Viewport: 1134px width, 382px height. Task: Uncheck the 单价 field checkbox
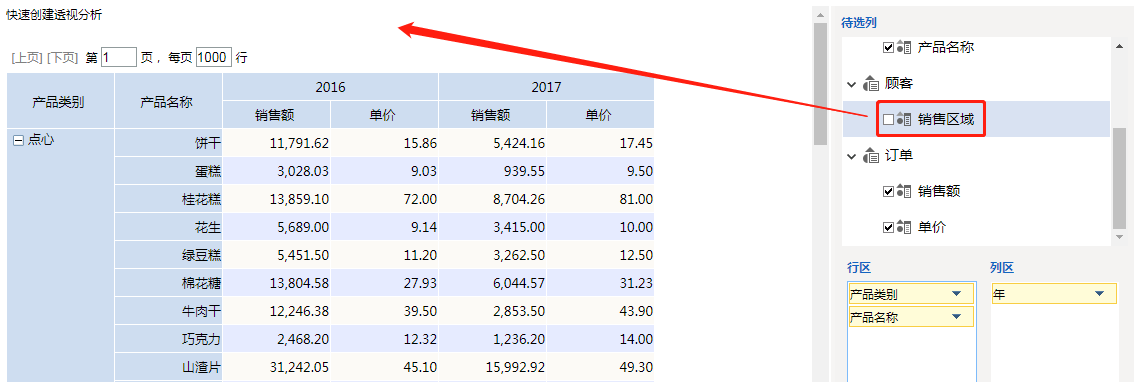pyautogui.click(x=888, y=228)
